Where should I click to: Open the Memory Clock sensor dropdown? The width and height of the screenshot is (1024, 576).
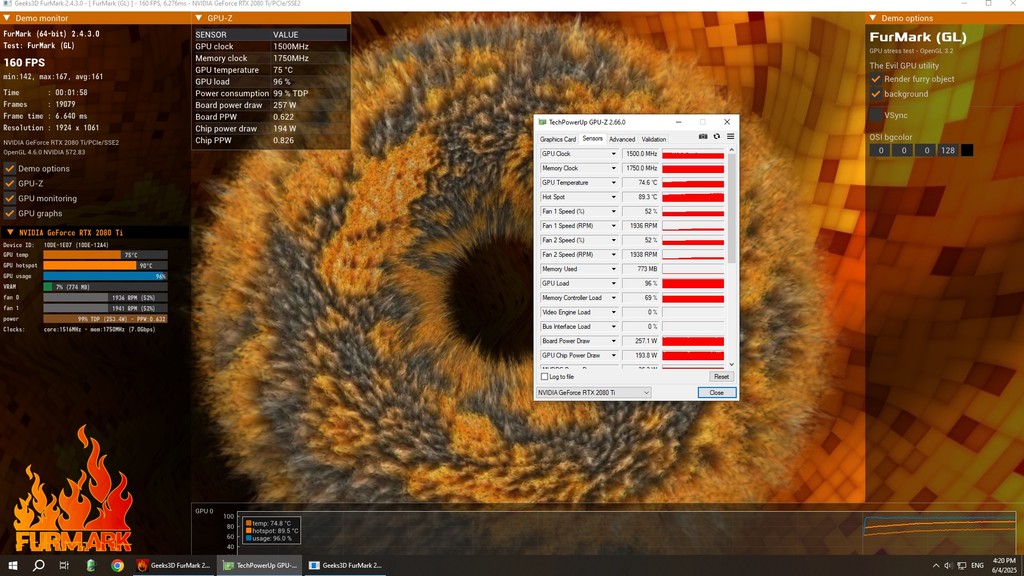tap(613, 168)
